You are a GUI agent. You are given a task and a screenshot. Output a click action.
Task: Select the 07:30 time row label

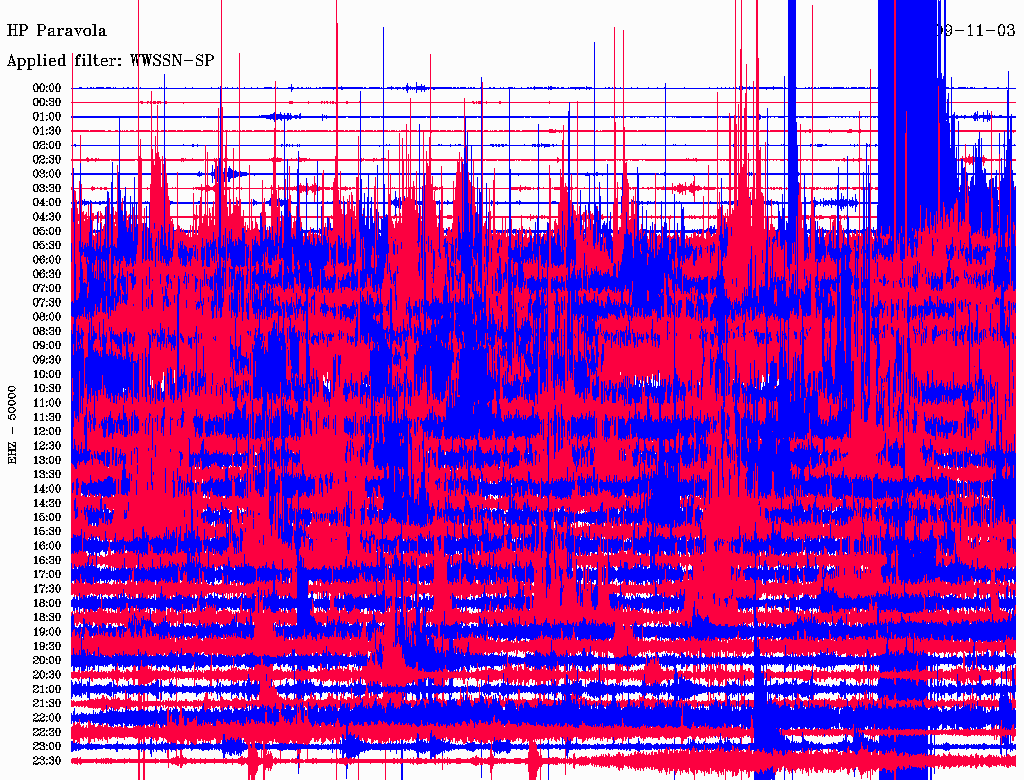coord(47,303)
